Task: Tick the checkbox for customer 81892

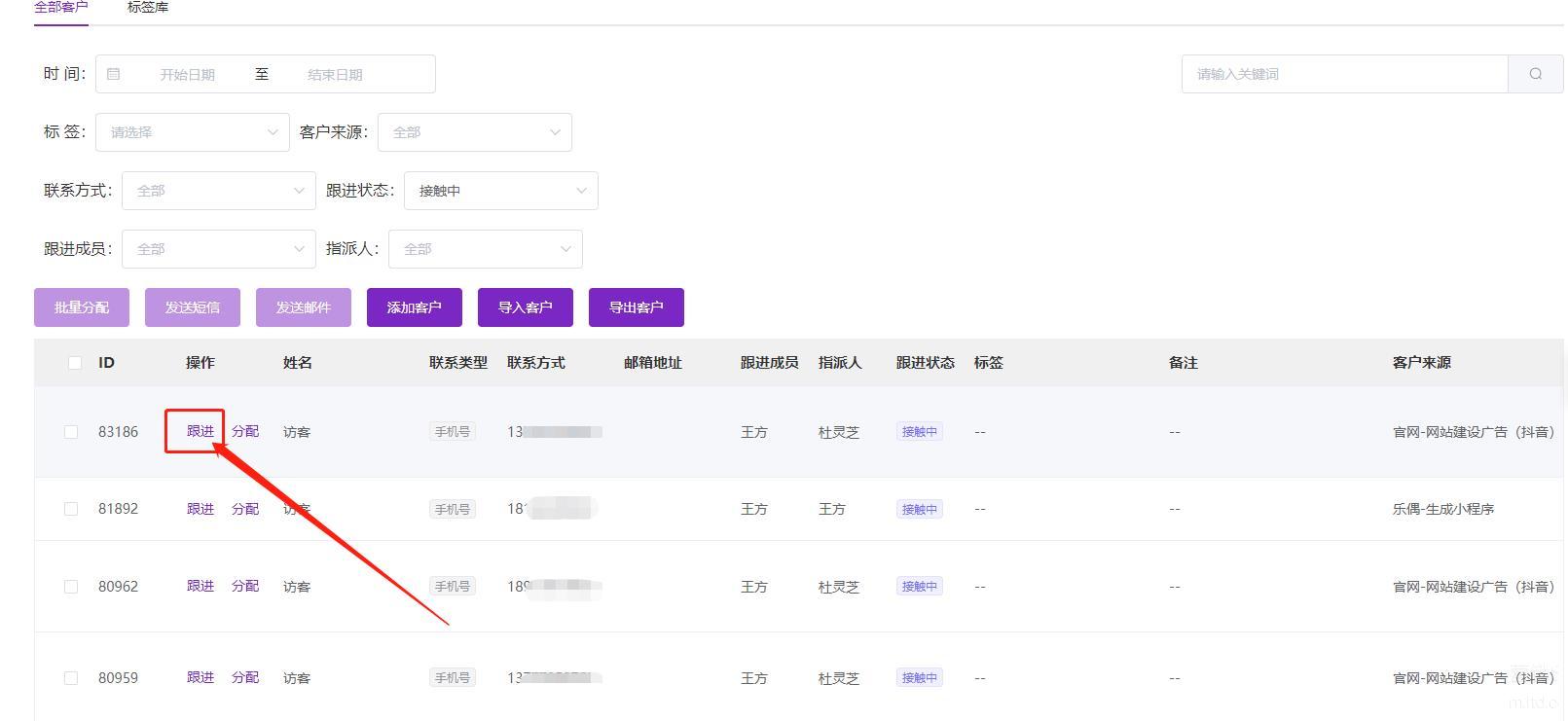Action: (71, 509)
